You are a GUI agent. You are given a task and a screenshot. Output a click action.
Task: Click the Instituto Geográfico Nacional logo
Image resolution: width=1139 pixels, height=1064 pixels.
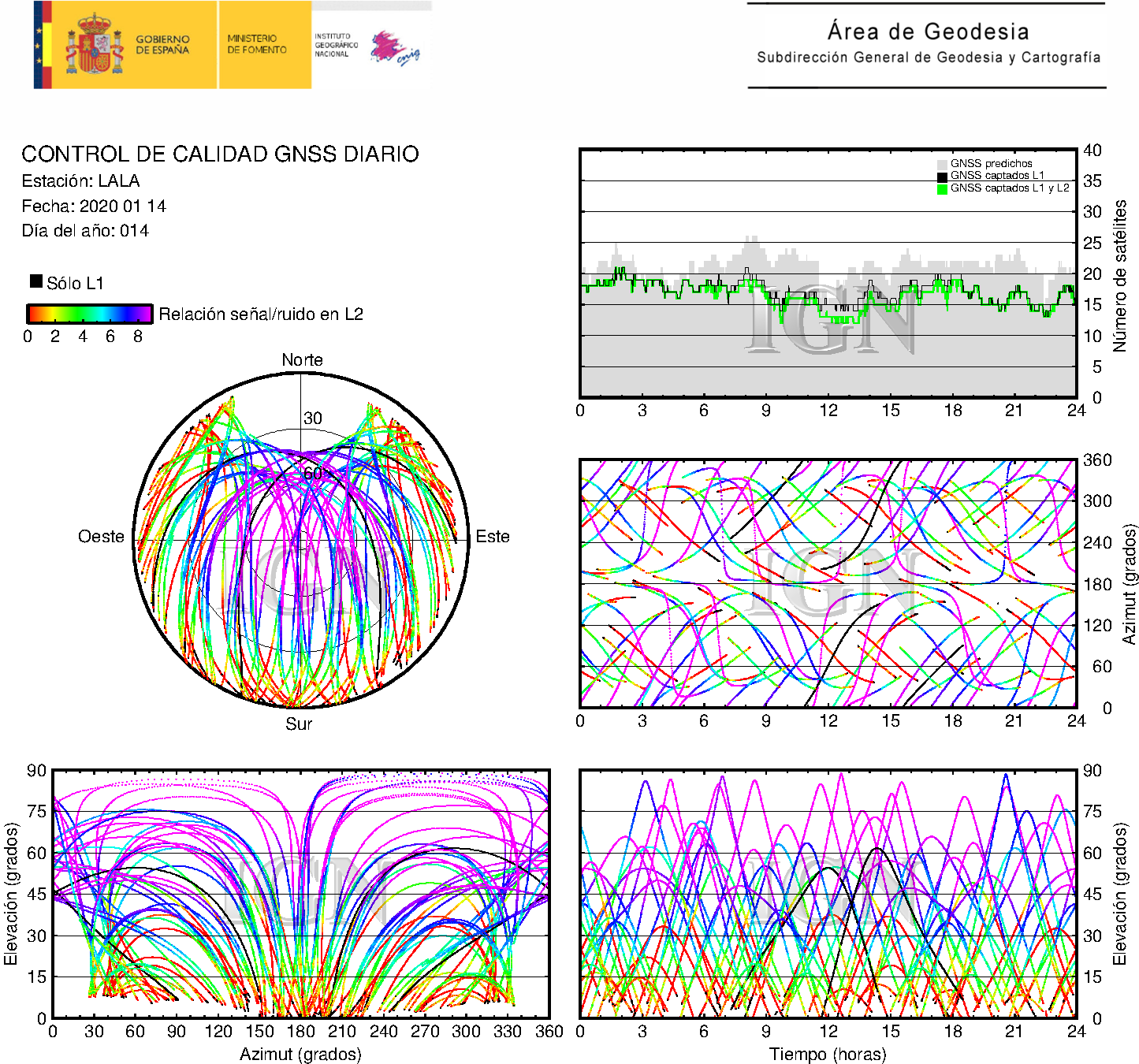point(336,45)
